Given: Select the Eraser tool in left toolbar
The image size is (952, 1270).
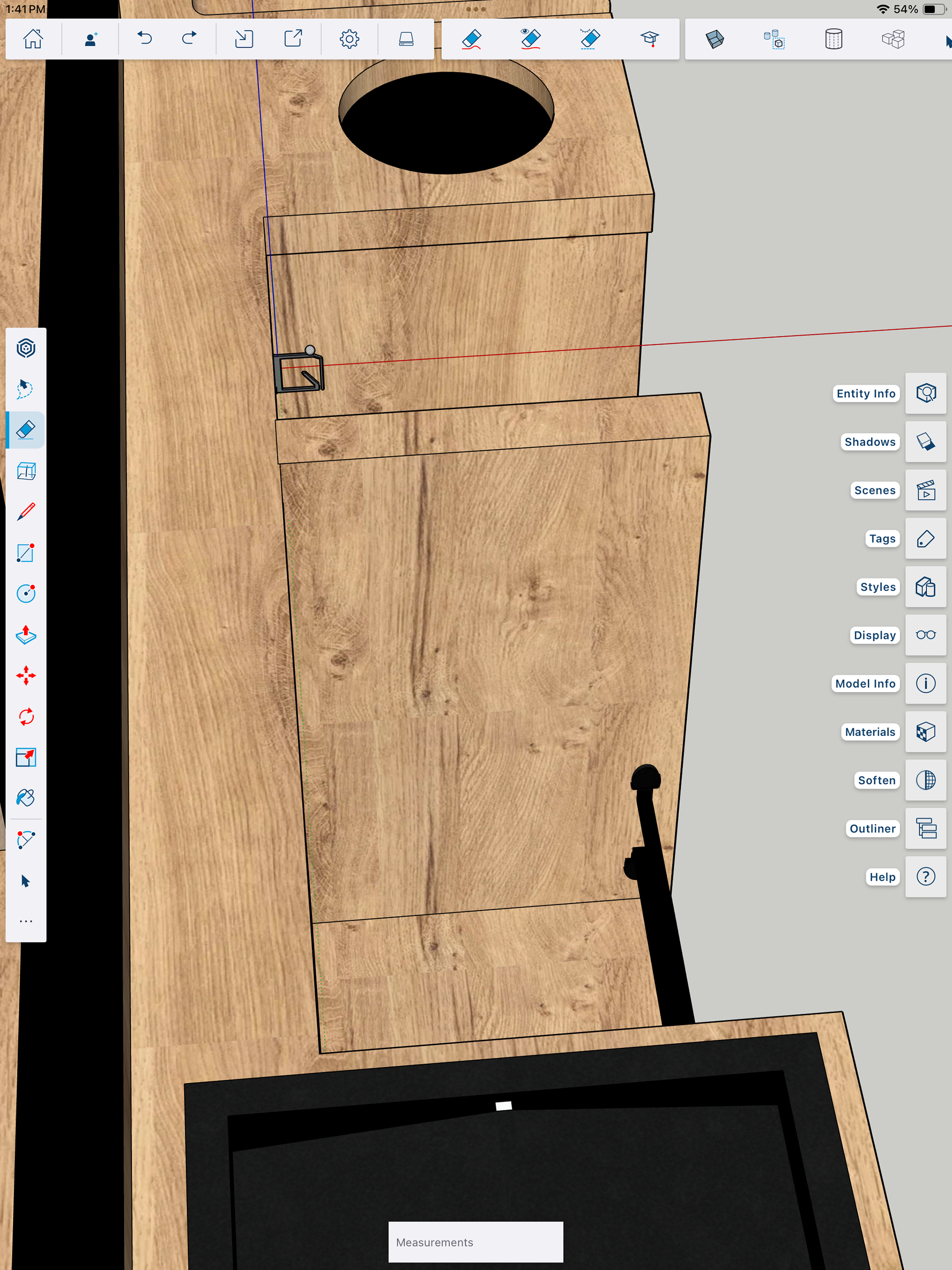Looking at the screenshot, I should (26, 430).
